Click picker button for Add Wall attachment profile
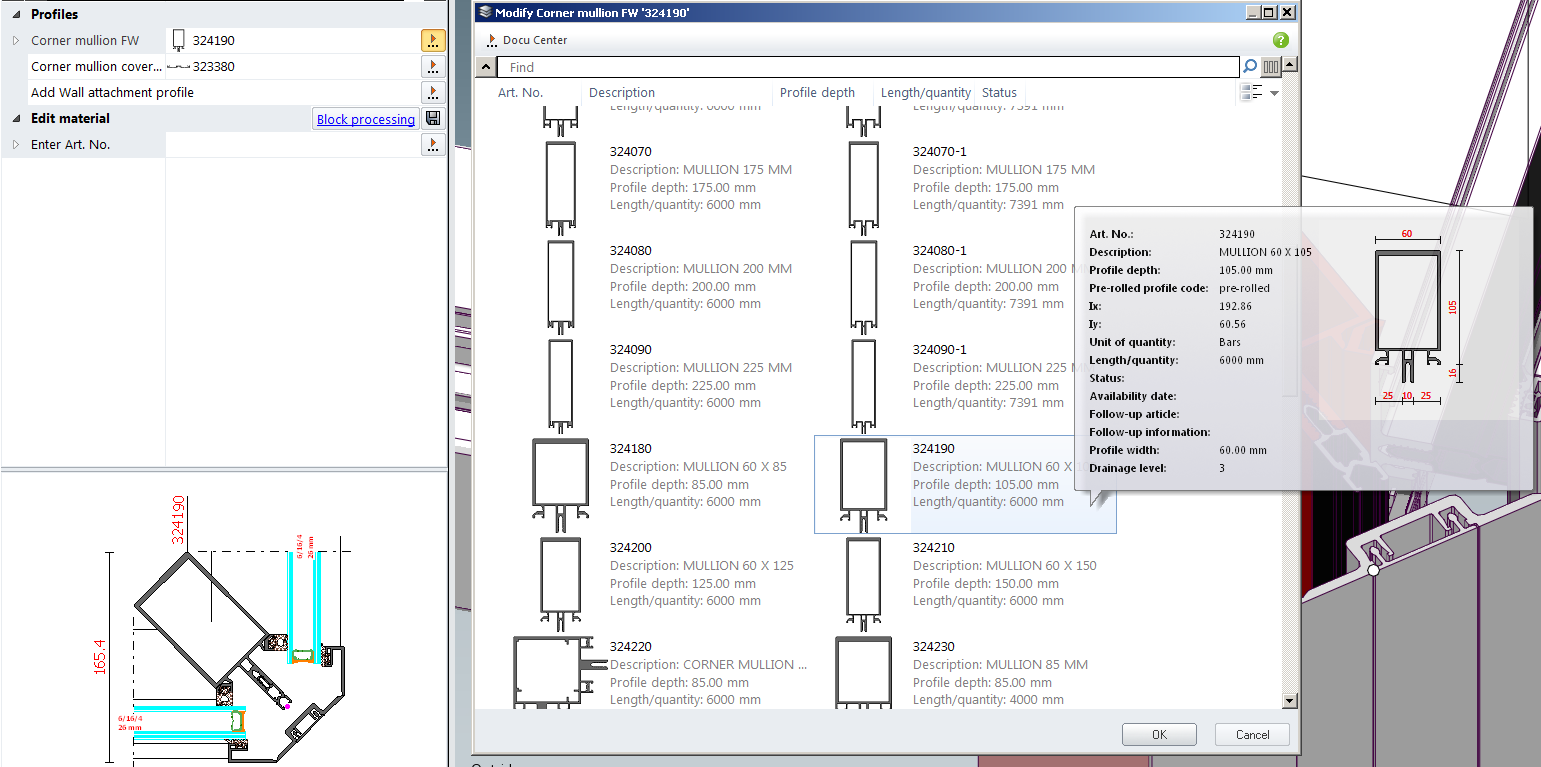The height and width of the screenshot is (767, 1541). click(432, 93)
